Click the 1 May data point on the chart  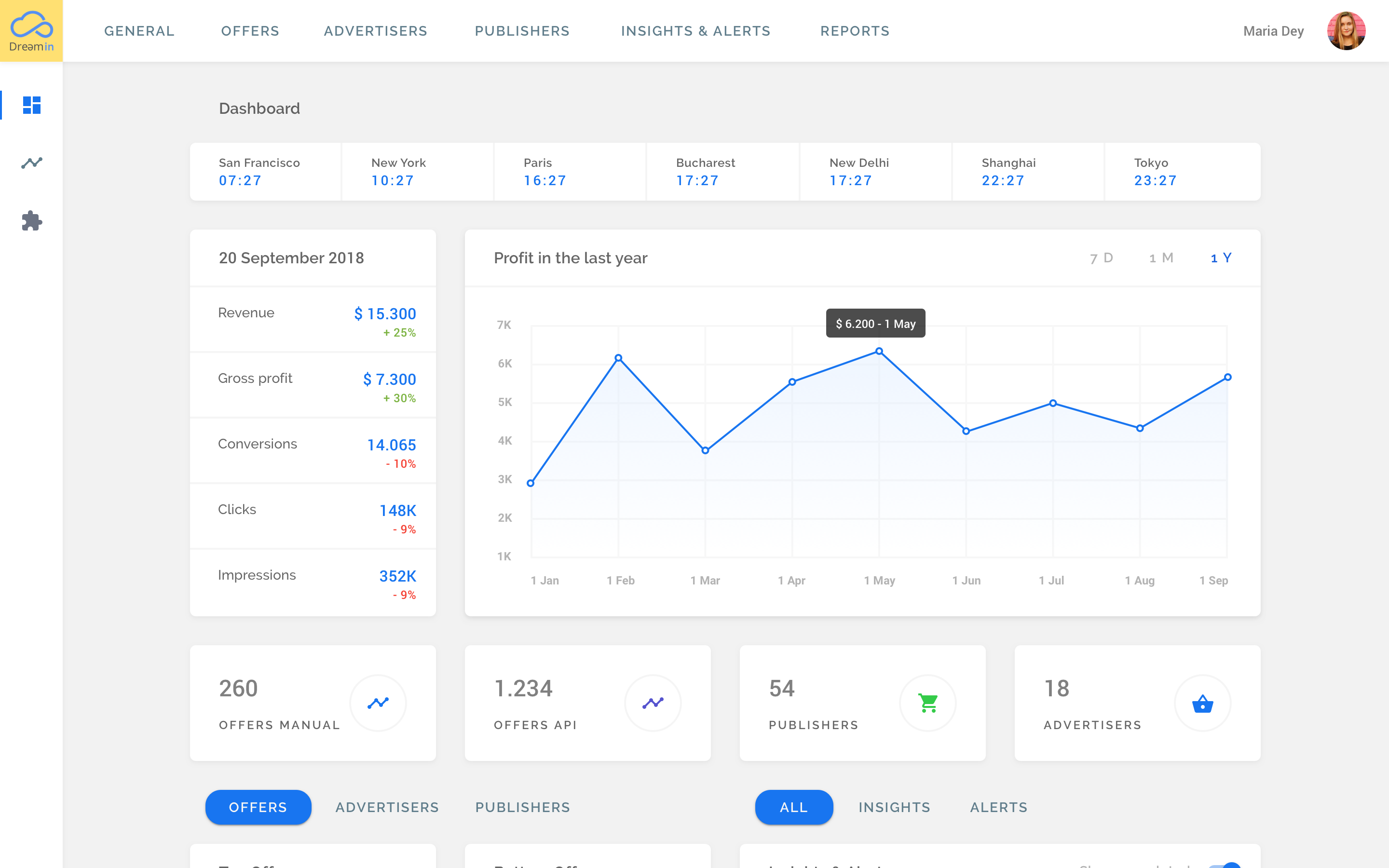click(879, 352)
